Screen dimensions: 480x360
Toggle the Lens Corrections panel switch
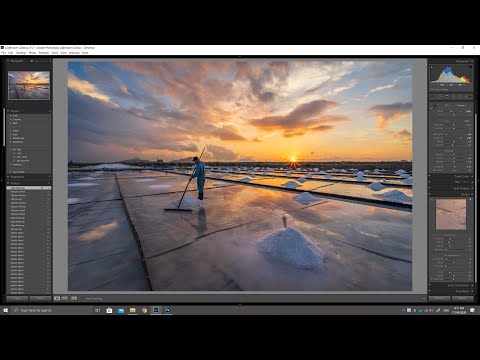tap(430, 285)
